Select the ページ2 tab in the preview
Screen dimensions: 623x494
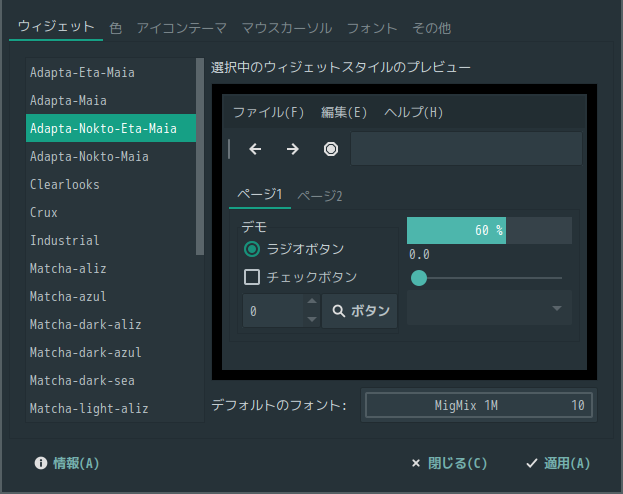coord(320,196)
